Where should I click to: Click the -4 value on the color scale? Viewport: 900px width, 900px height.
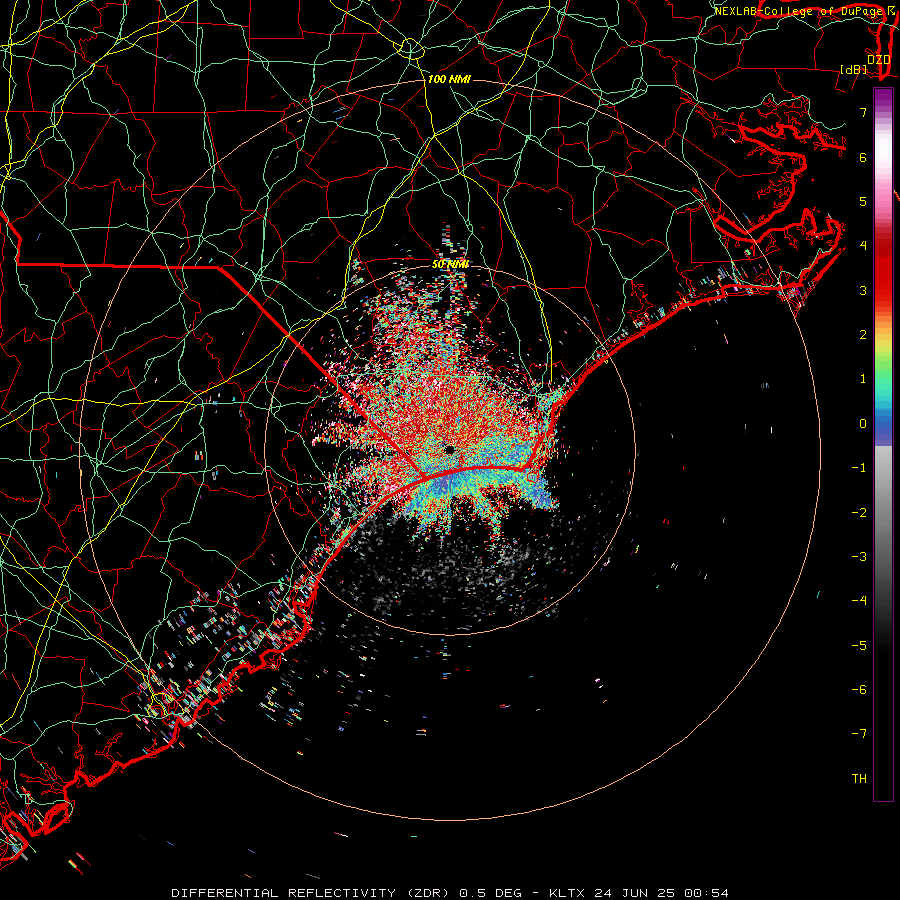coord(859,601)
